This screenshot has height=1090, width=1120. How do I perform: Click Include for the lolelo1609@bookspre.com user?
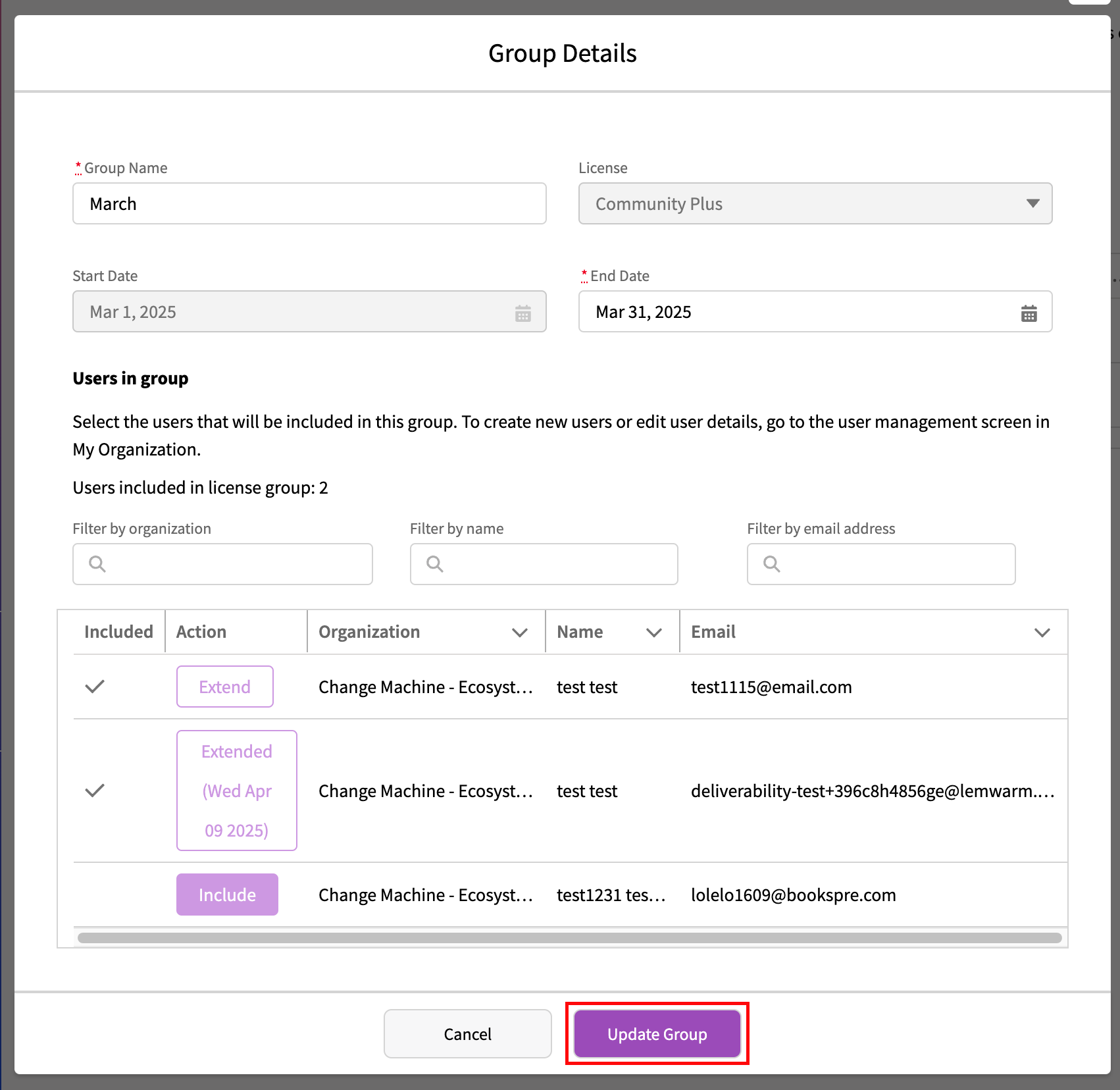(227, 895)
